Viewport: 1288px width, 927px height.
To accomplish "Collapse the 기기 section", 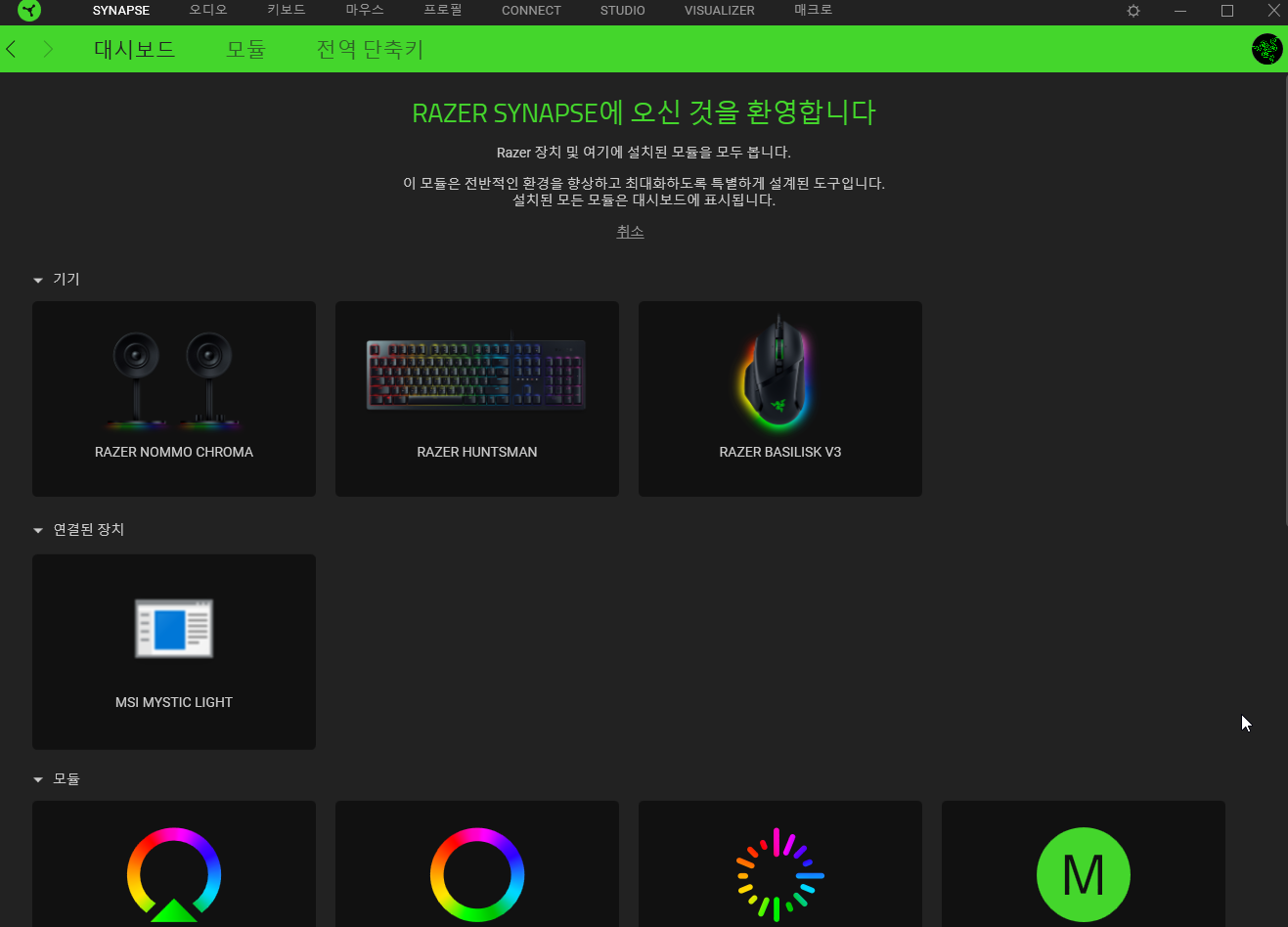I will point(38,281).
